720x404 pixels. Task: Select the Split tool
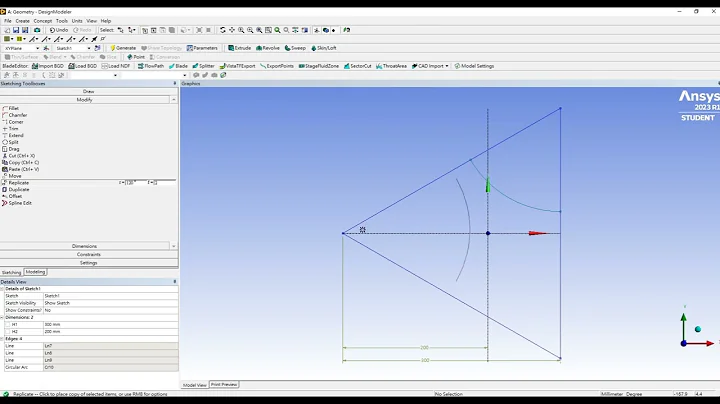(11, 142)
